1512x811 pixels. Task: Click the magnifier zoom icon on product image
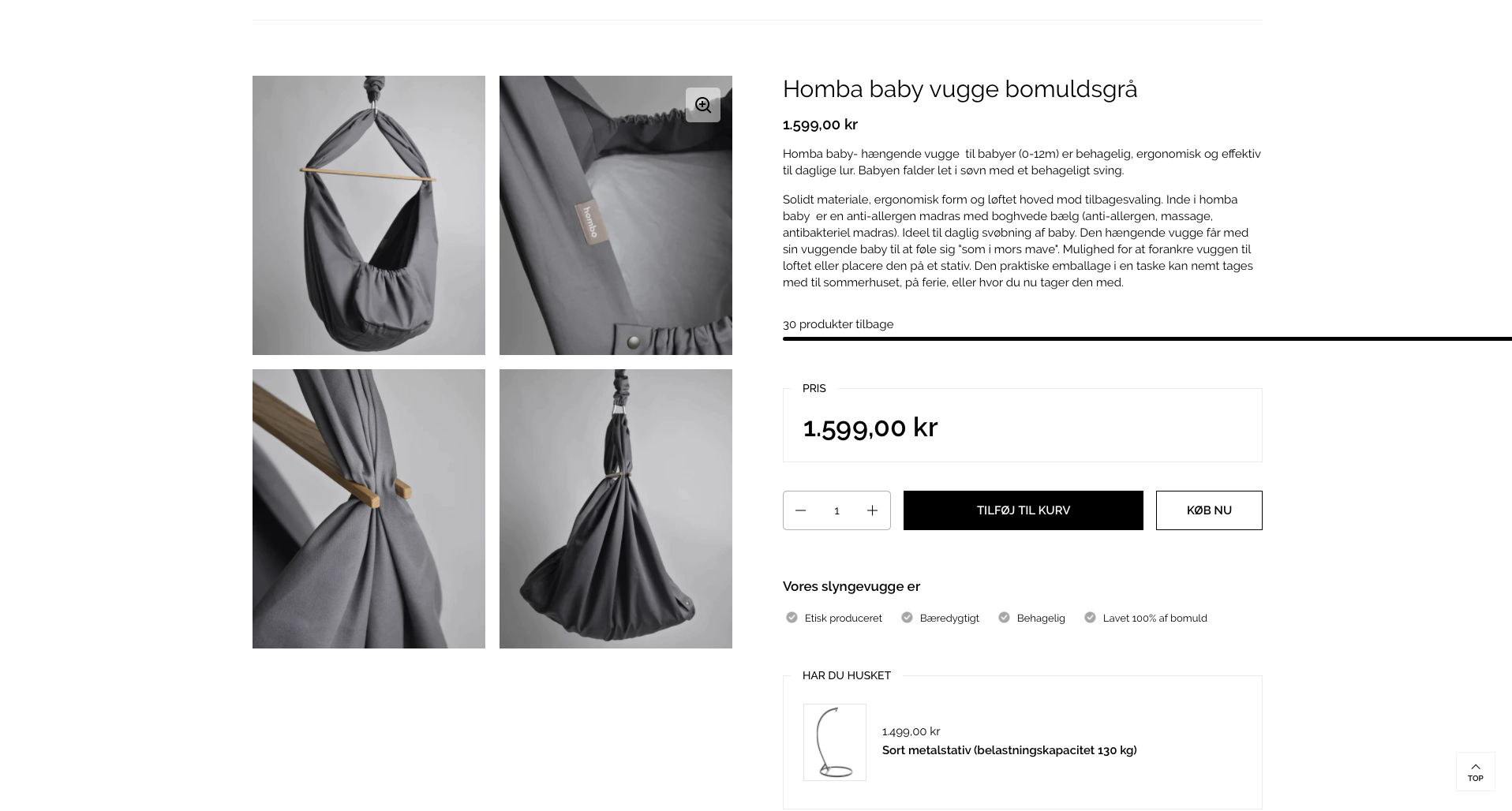tap(702, 105)
